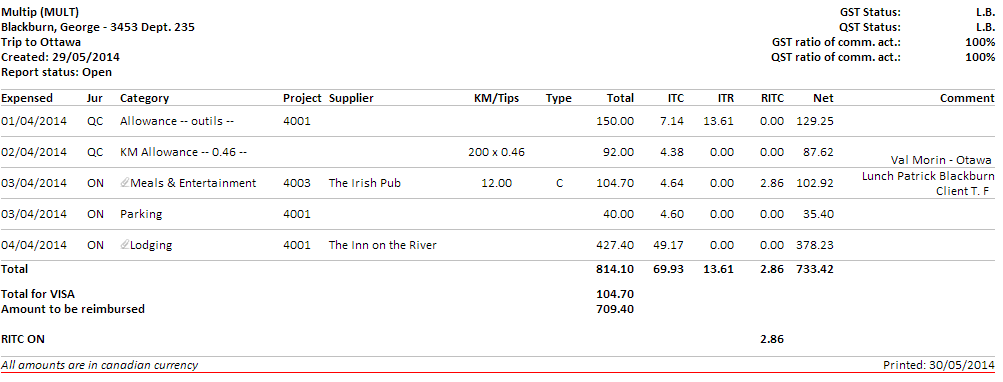The width and height of the screenshot is (1003, 382).
Task: Select the Val Morin - Otawa comment
Action: point(942,160)
